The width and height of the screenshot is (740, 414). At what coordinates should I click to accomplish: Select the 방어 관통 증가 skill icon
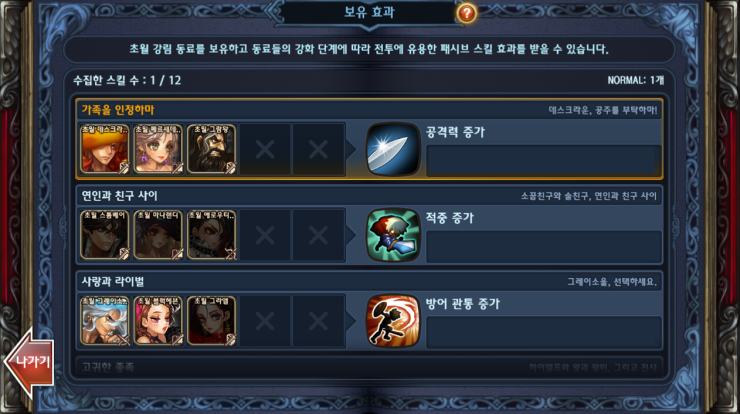[393, 321]
